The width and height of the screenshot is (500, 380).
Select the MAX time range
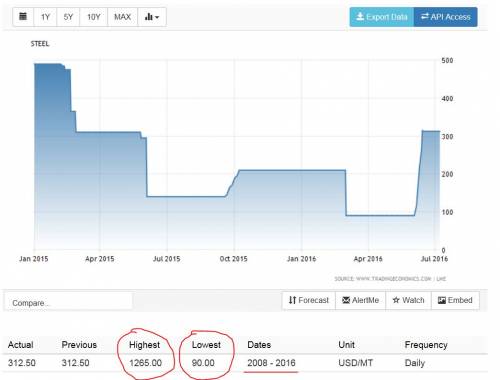(122, 17)
